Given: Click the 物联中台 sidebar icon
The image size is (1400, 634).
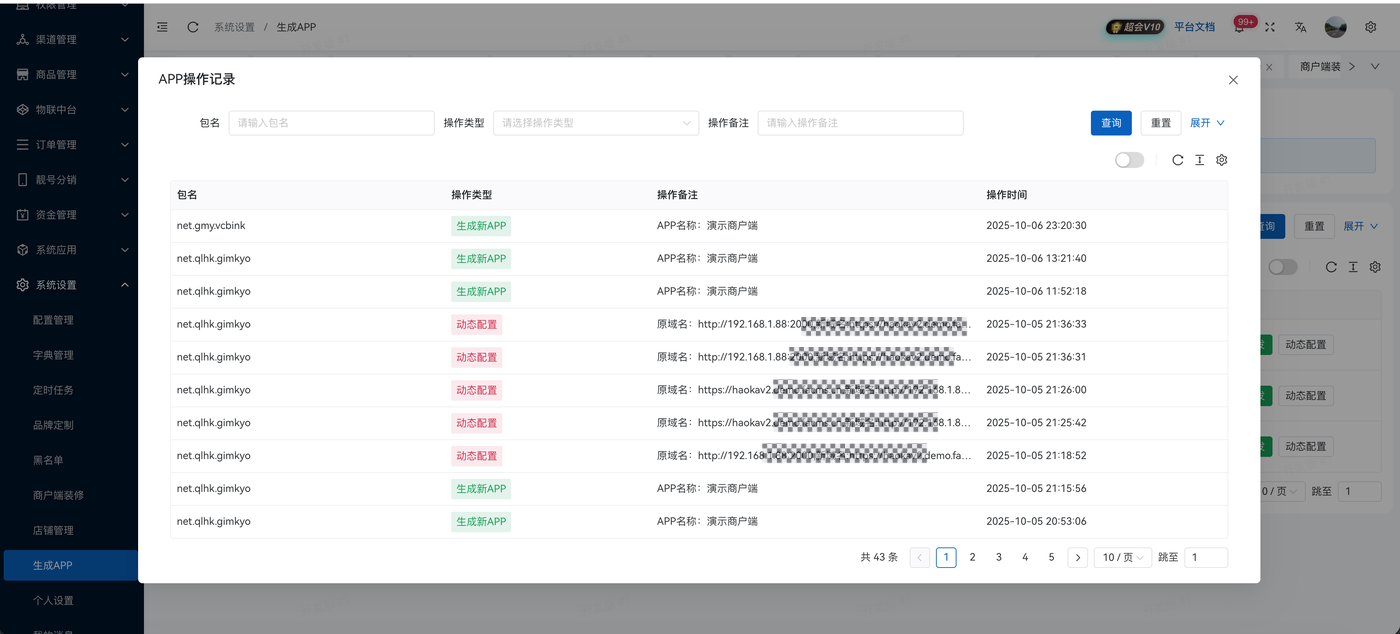Looking at the screenshot, I should tap(23, 110).
